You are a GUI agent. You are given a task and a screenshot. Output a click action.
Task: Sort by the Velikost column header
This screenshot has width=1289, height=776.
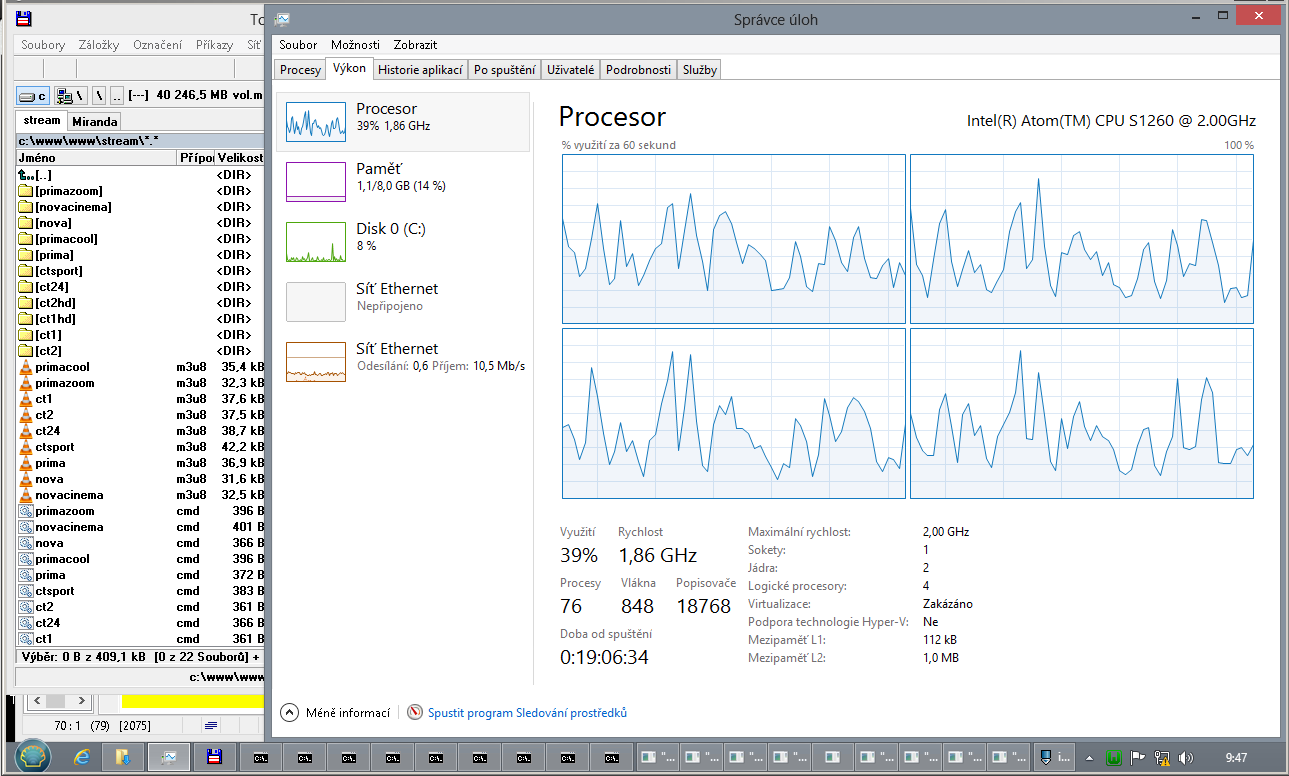pyautogui.click(x=240, y=158)
